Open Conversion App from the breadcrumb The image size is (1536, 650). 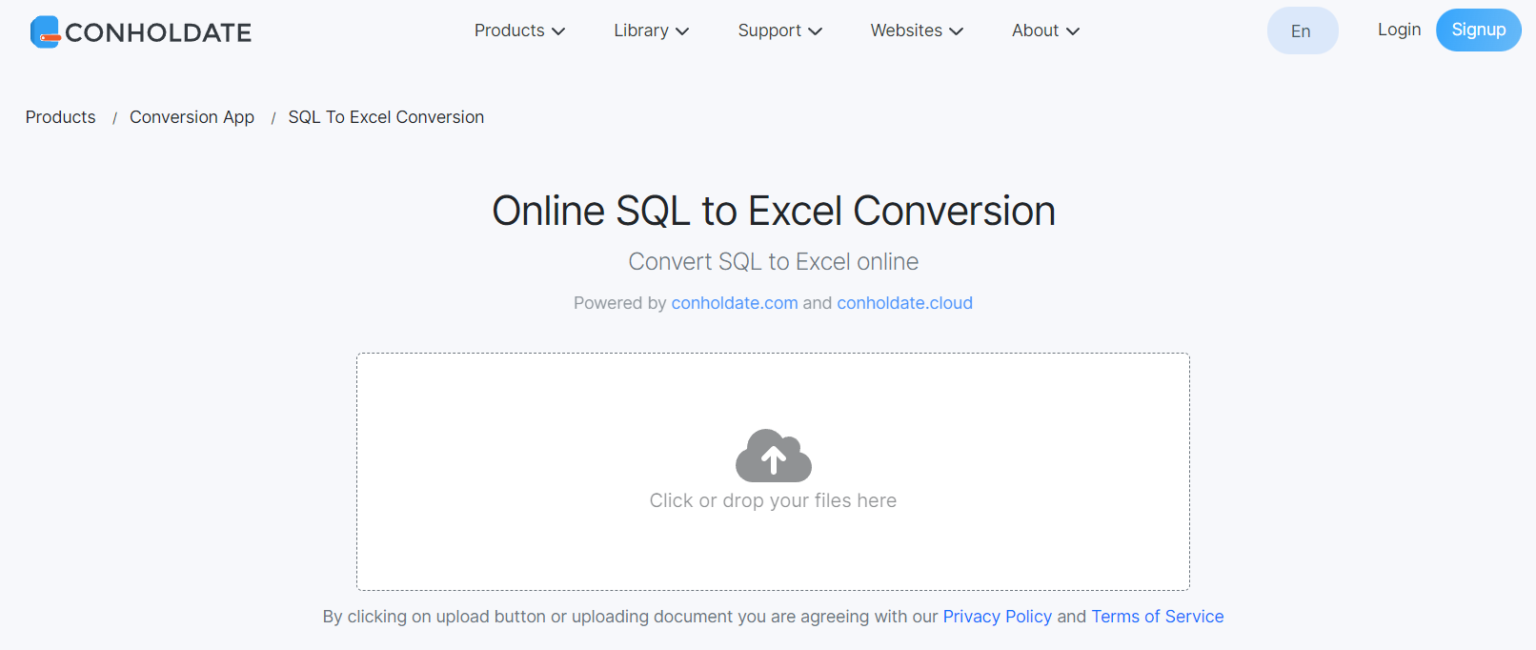point(191,117)
